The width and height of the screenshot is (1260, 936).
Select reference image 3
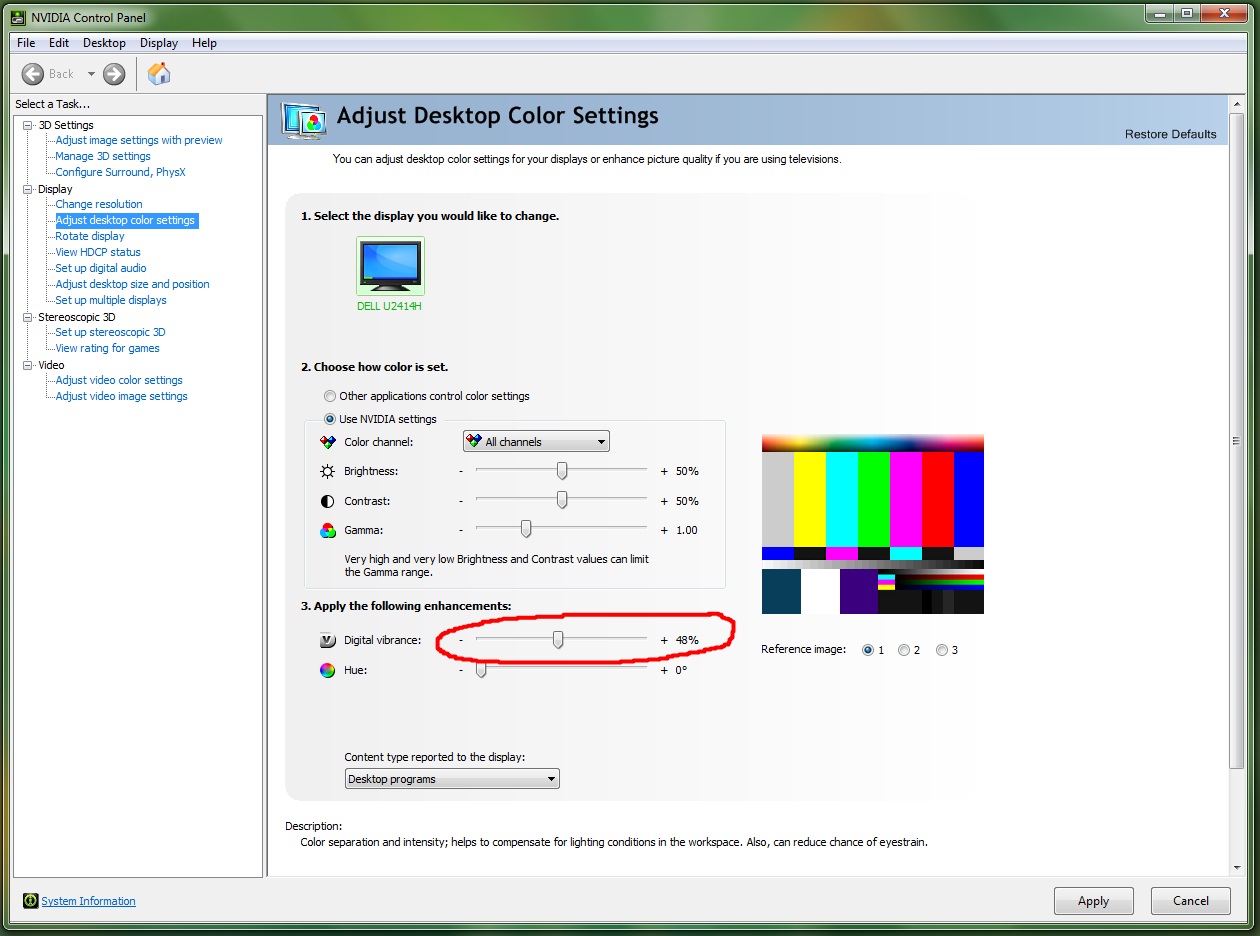pos(942,650)
